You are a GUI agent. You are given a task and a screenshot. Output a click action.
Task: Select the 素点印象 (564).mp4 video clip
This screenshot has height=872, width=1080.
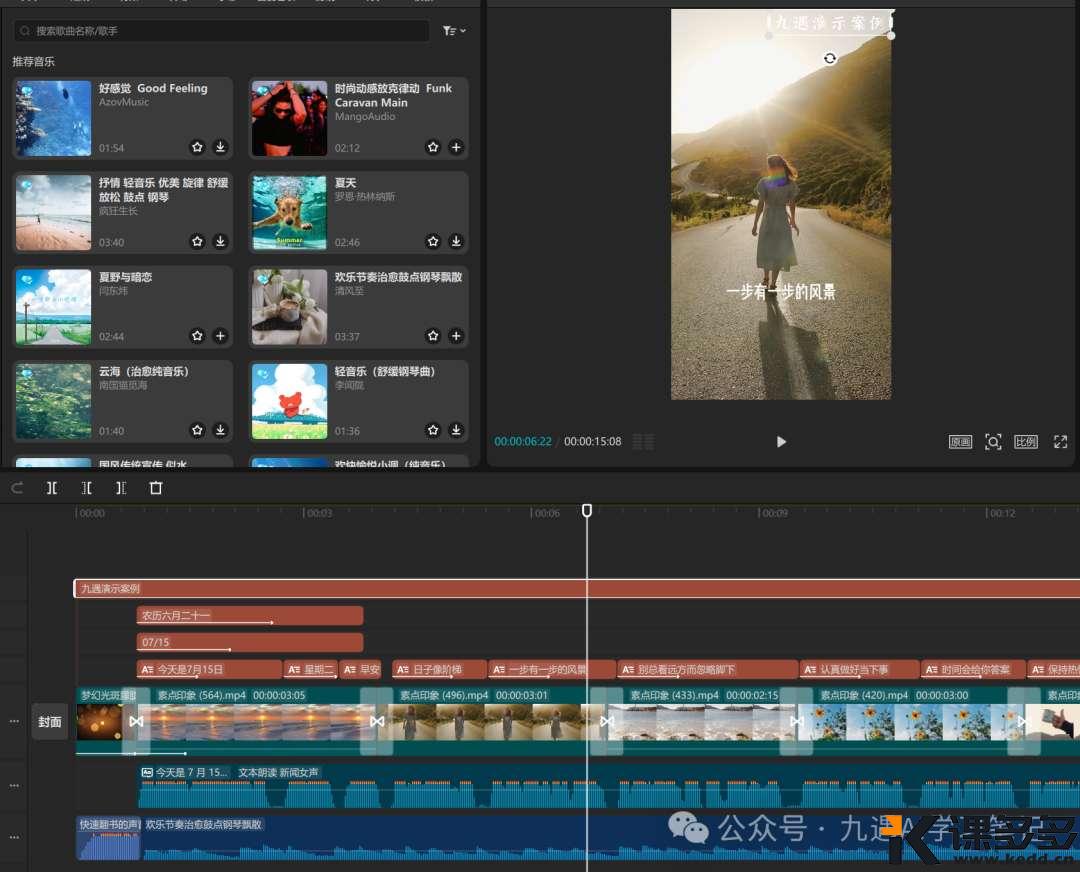[256, 721]
